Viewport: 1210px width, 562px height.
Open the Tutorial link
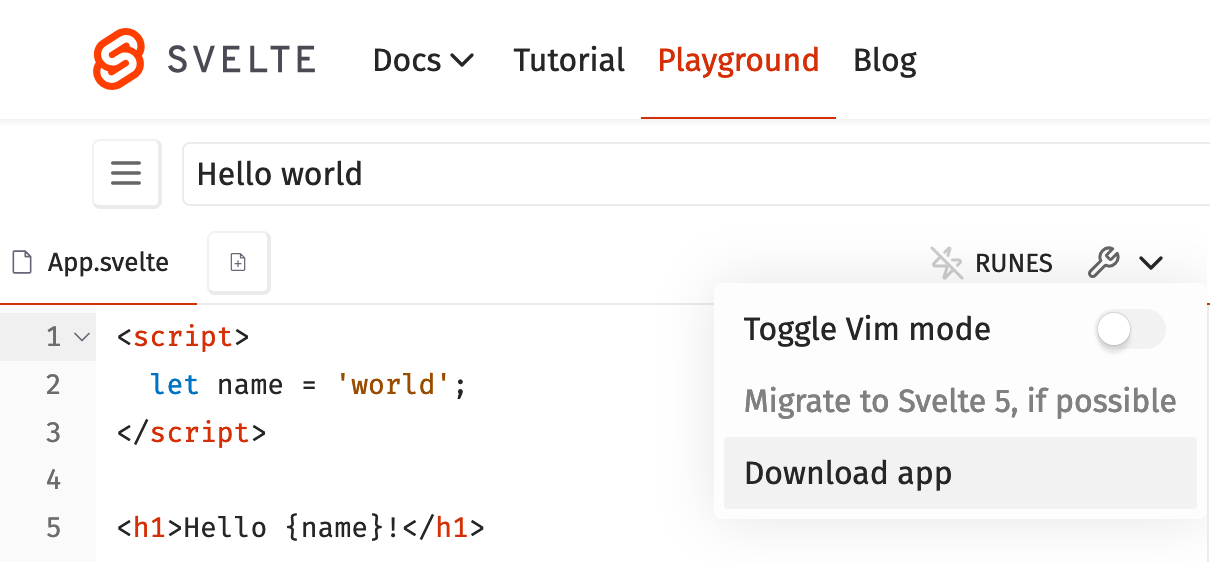coord(569,61)
